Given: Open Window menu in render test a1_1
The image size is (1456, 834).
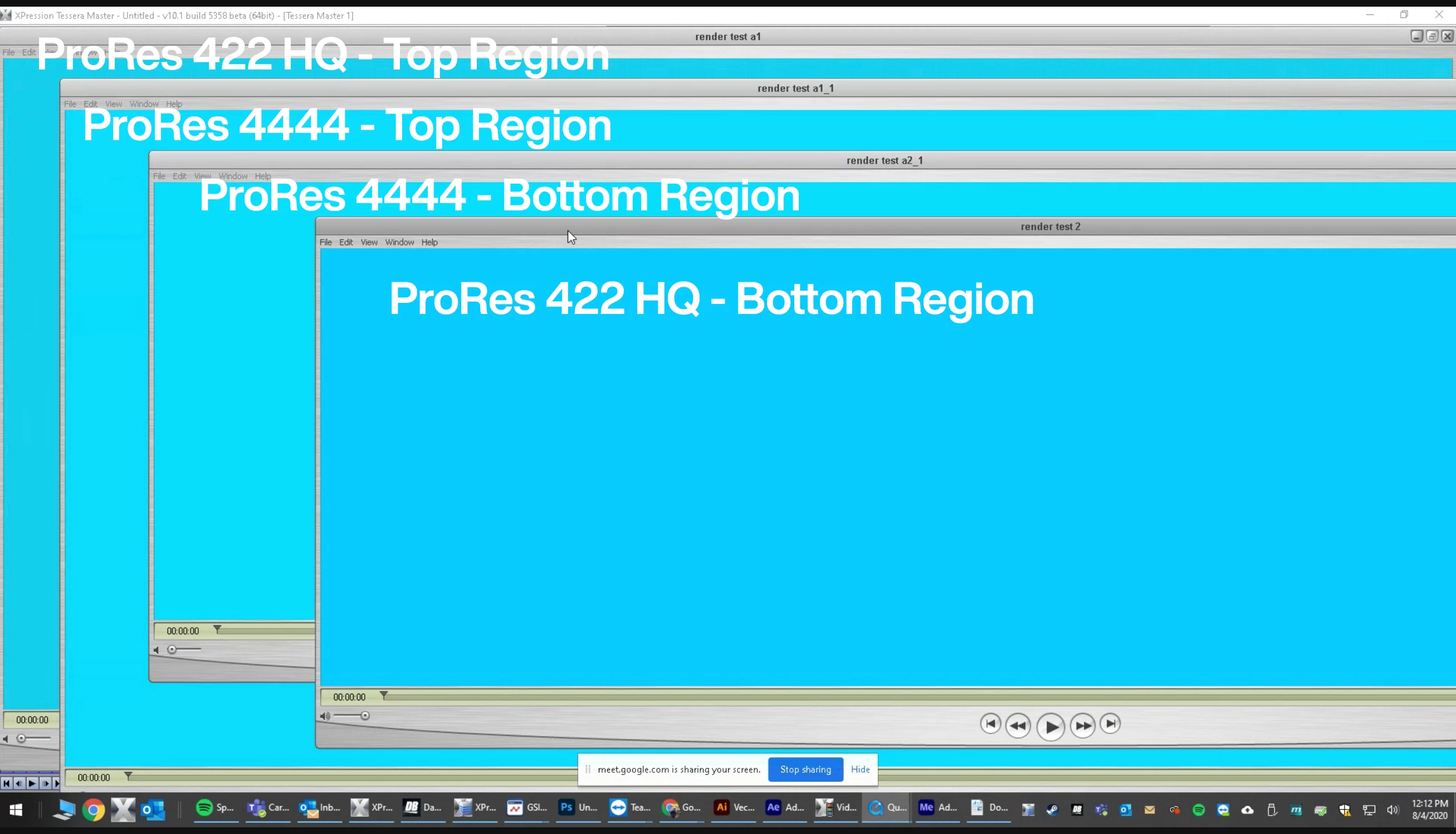Looking at the screenshot, I should [x=144, y=104].
